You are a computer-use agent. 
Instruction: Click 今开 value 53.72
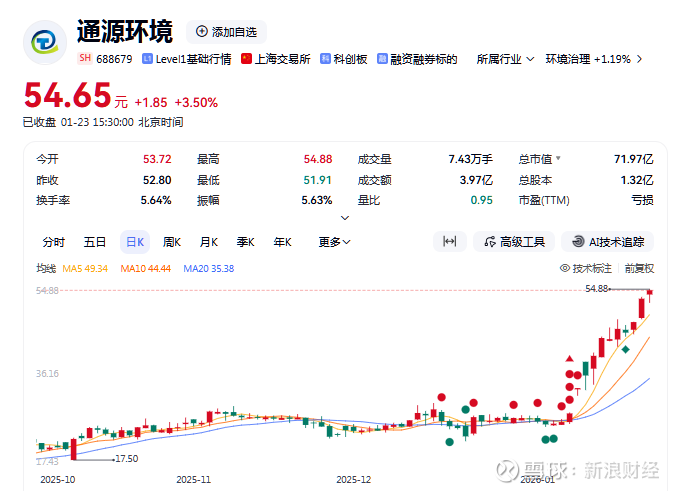coord(157,159)
